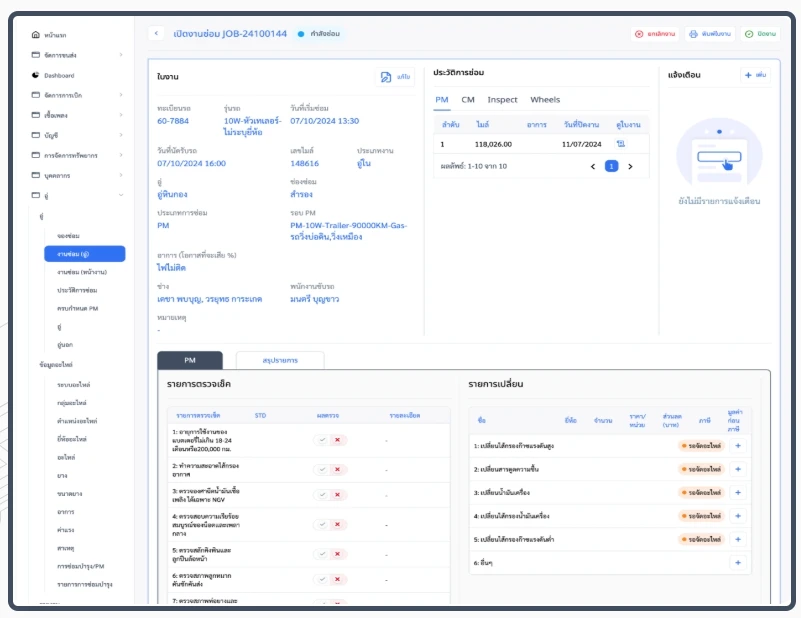Image resolution: width=801 pixels, height=618 pixels.
Task: Click the printer icon for พิมพ์ใบงาน
Action: [x=693, y=34]
